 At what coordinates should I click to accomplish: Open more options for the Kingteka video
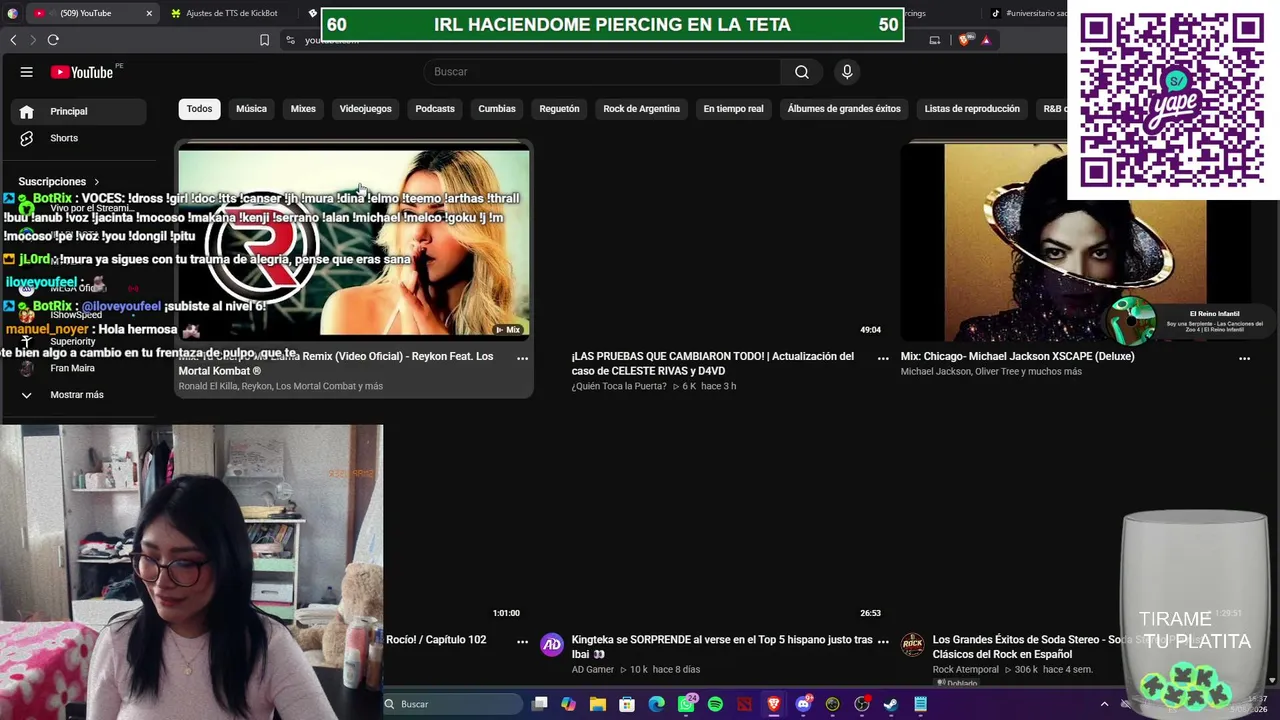click(x=883, y=641)
